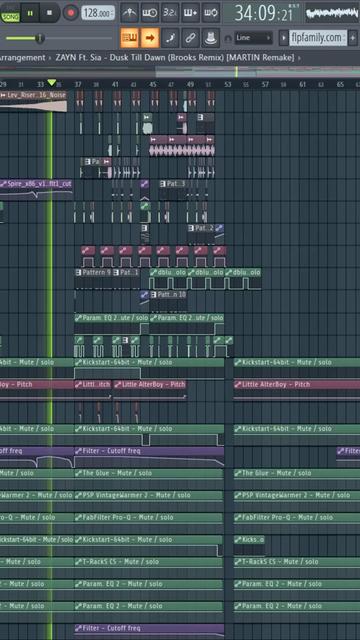Click Arrangement in the breadcrumb
The height and width of the screenshot is (640, 360).
[x=22, y=58]
